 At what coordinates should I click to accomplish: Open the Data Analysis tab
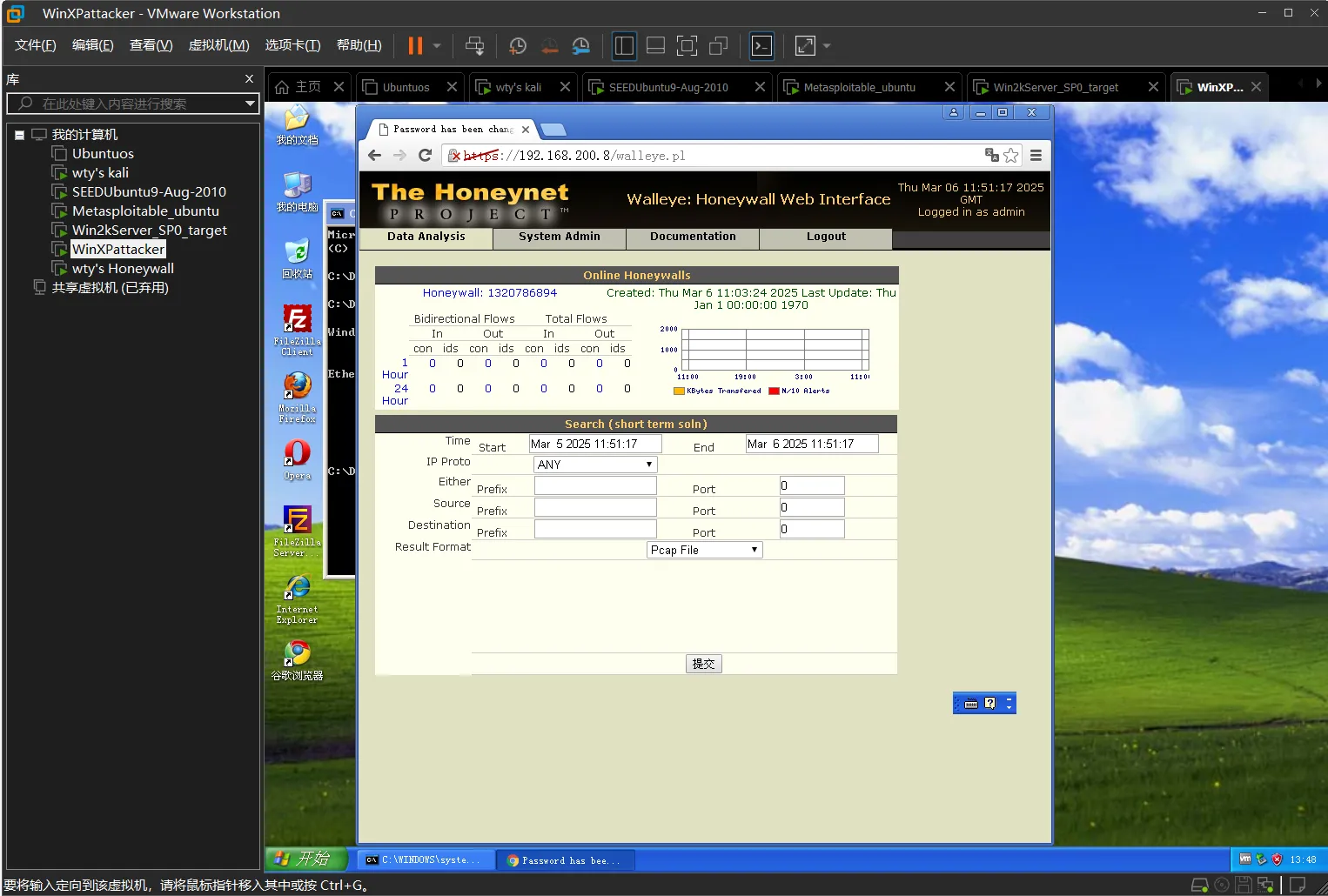(x=426, y=237)
